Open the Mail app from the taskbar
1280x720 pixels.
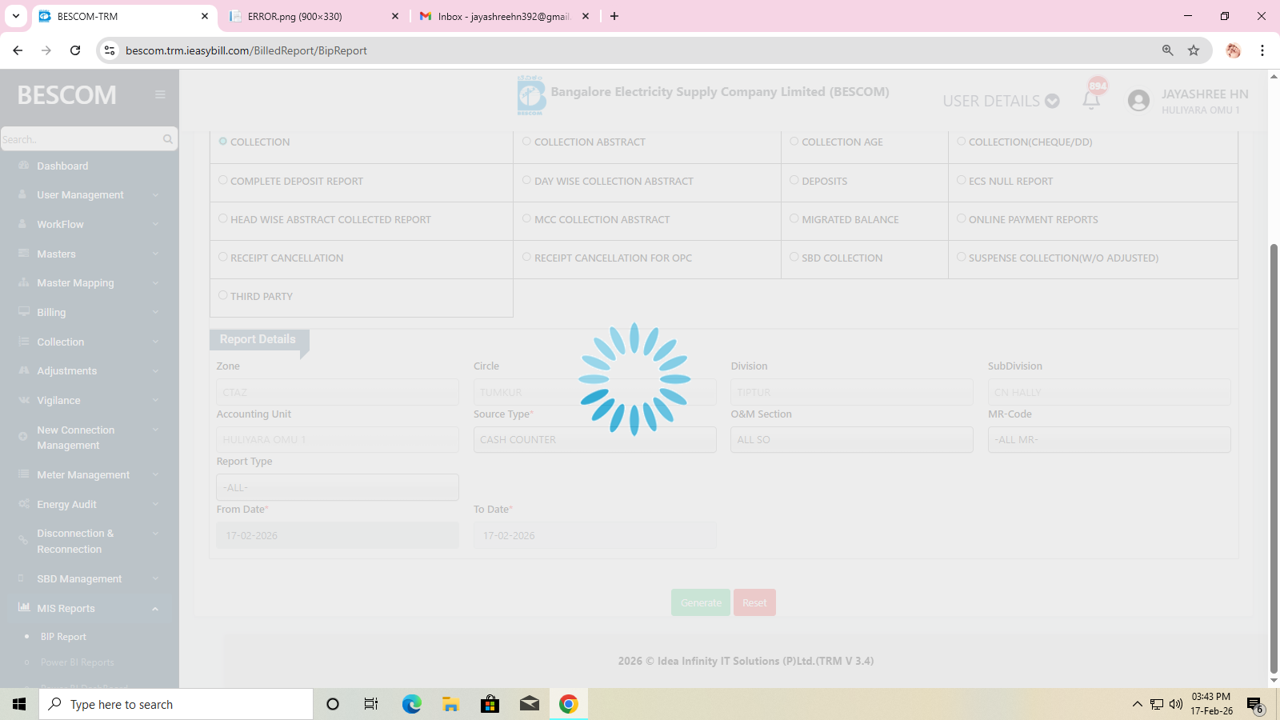point(529,704)
